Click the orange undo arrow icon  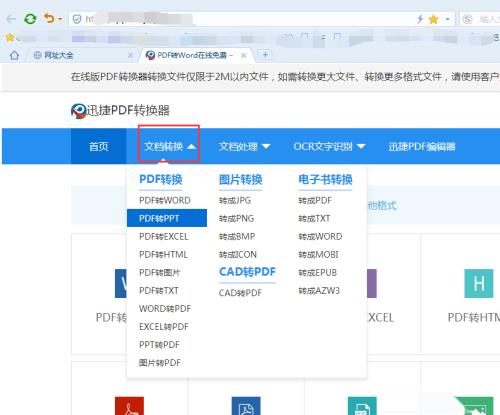coord(49,18)
